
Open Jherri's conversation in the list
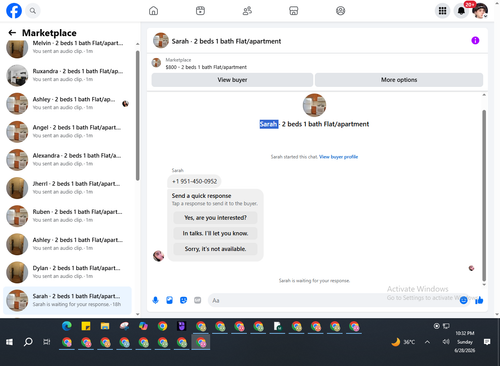(x=67, y=188)
